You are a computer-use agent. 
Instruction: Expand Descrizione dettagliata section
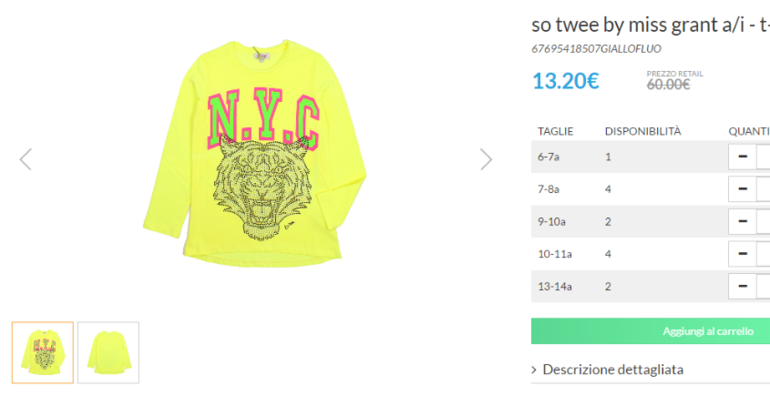click(x=612, y=370)
